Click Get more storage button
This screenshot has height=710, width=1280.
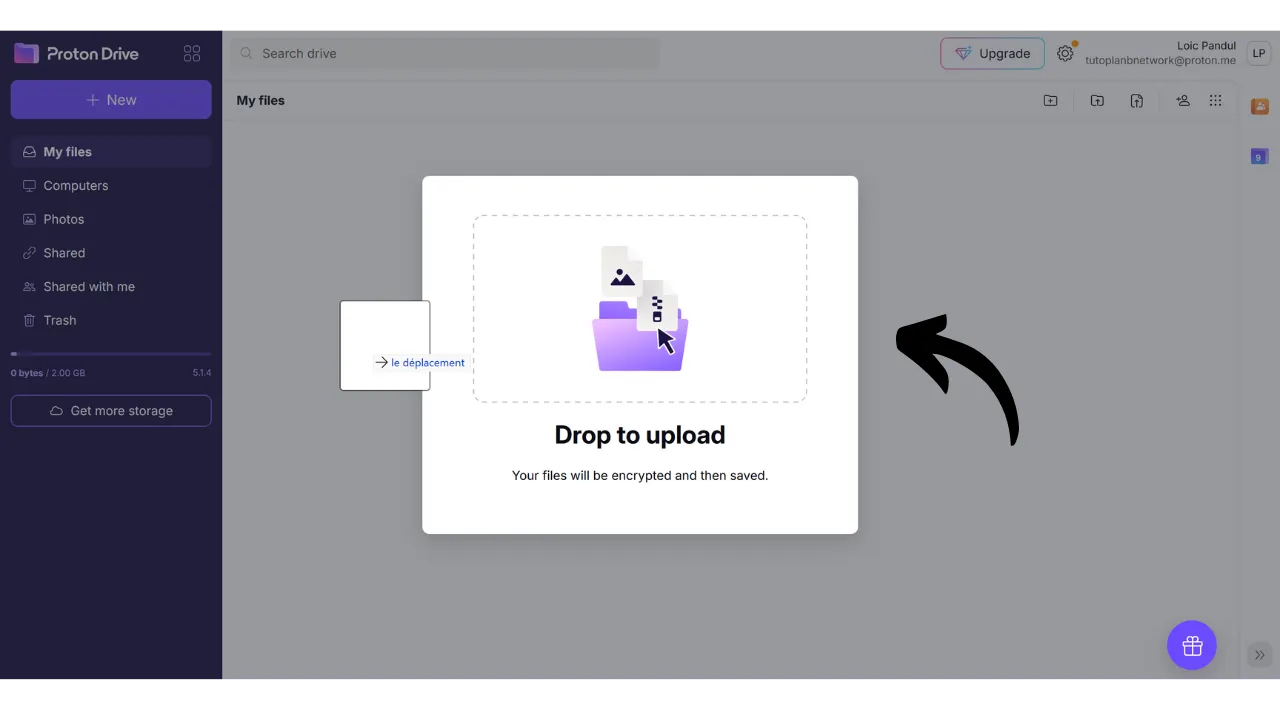[x=111, y=411]
